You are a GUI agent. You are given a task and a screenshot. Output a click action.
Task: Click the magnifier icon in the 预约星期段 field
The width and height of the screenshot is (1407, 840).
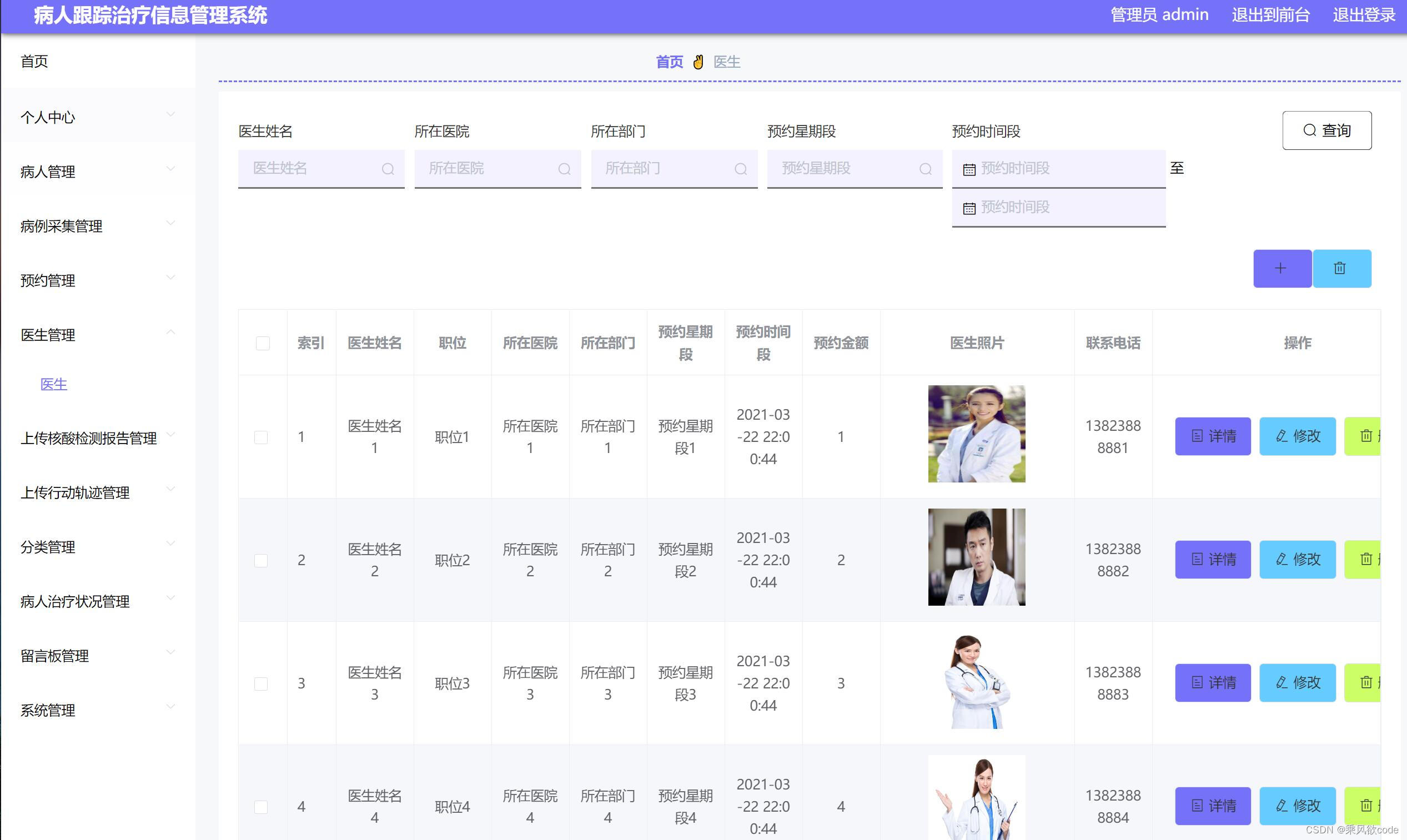(926, 169)
